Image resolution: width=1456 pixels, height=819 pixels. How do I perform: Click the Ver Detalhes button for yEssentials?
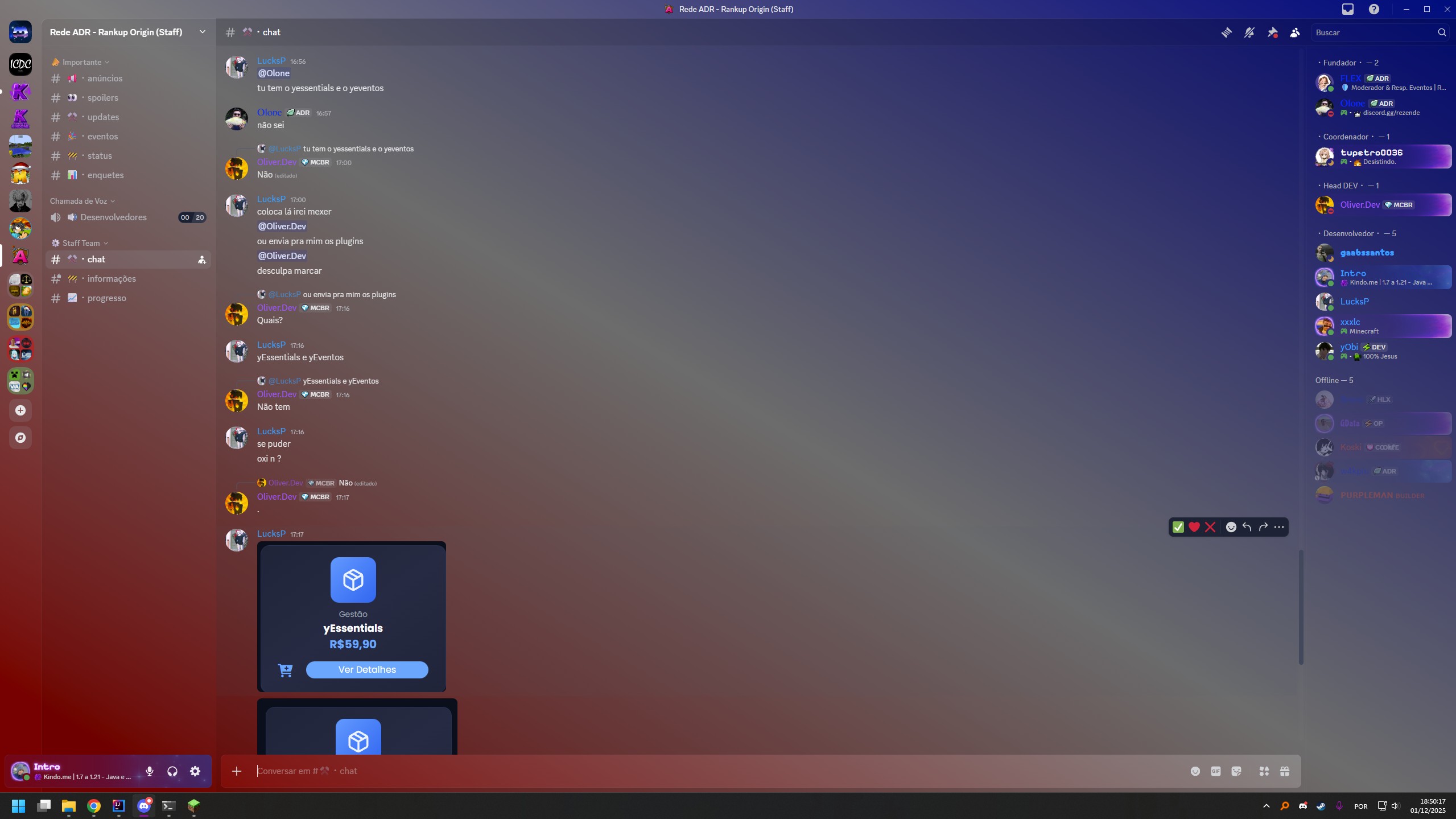click(x=367, y=669)
